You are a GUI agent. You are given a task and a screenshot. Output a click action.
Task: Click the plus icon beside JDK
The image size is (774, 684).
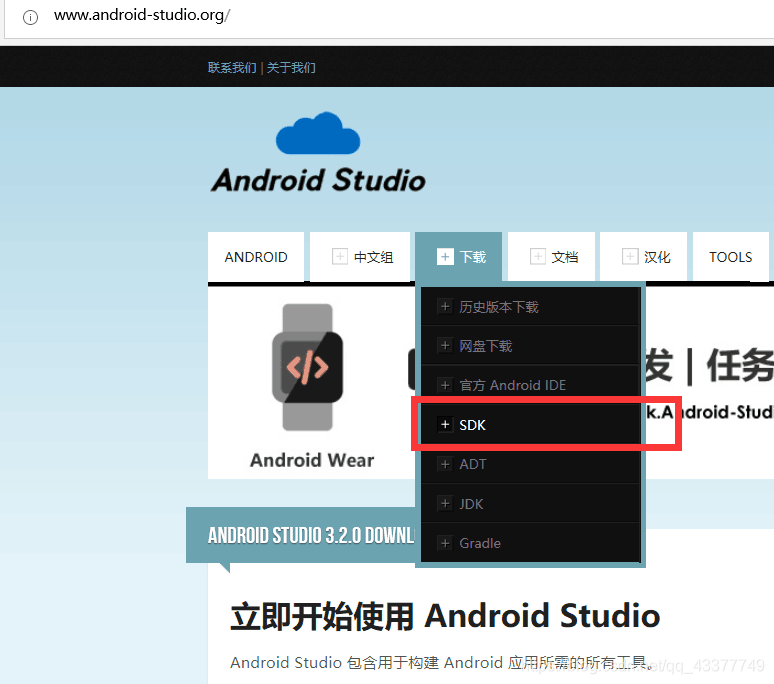tap(445, 503)
